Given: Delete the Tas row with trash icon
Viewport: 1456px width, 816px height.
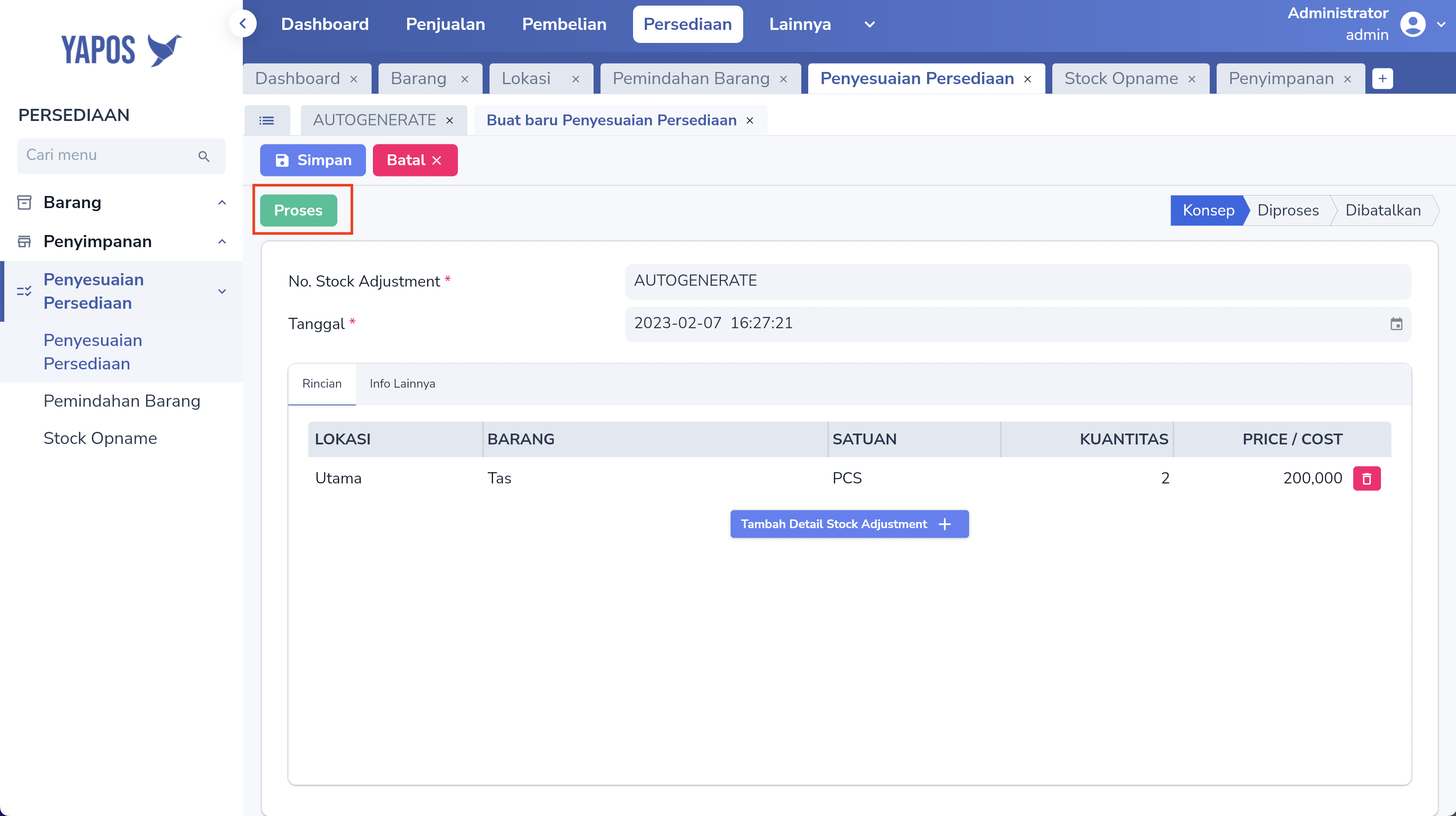Looking at the screenshot, I should pos(1367,478).
